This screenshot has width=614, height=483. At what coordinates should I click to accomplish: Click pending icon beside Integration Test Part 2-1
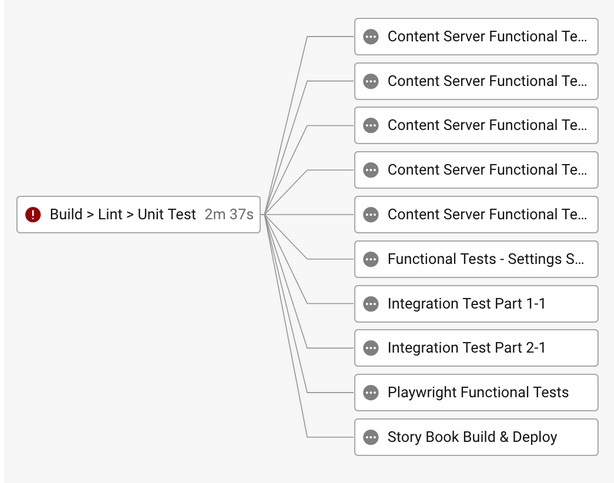tap(371, 348)
